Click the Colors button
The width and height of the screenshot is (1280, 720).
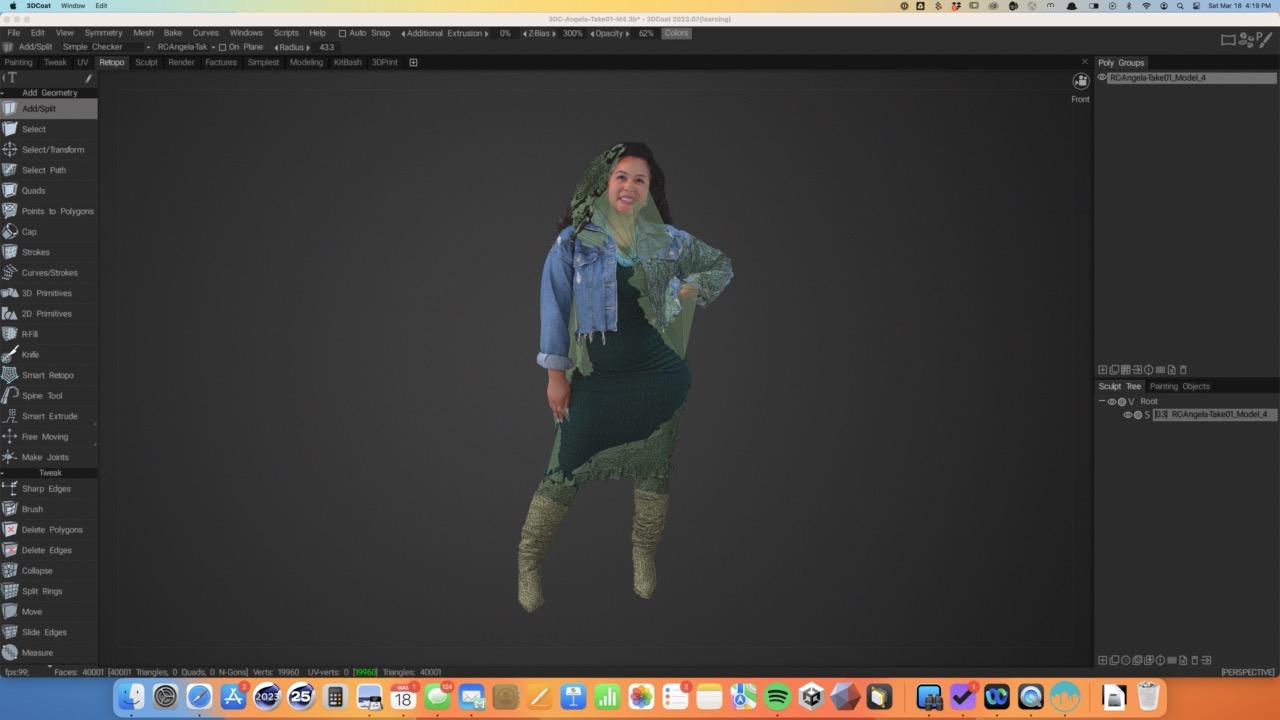tap(676, 33)
